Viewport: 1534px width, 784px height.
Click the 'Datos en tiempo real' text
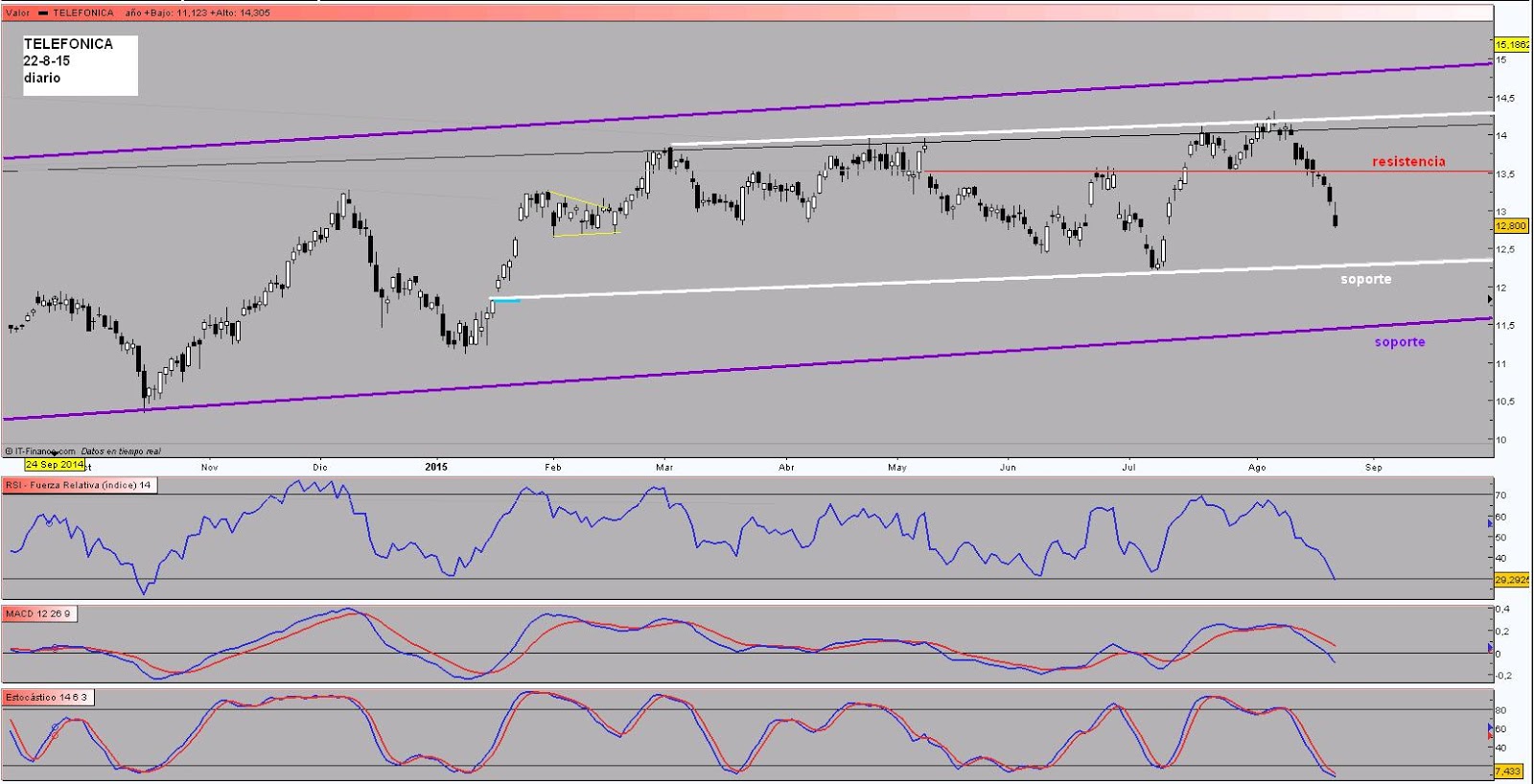pos(121,451)
